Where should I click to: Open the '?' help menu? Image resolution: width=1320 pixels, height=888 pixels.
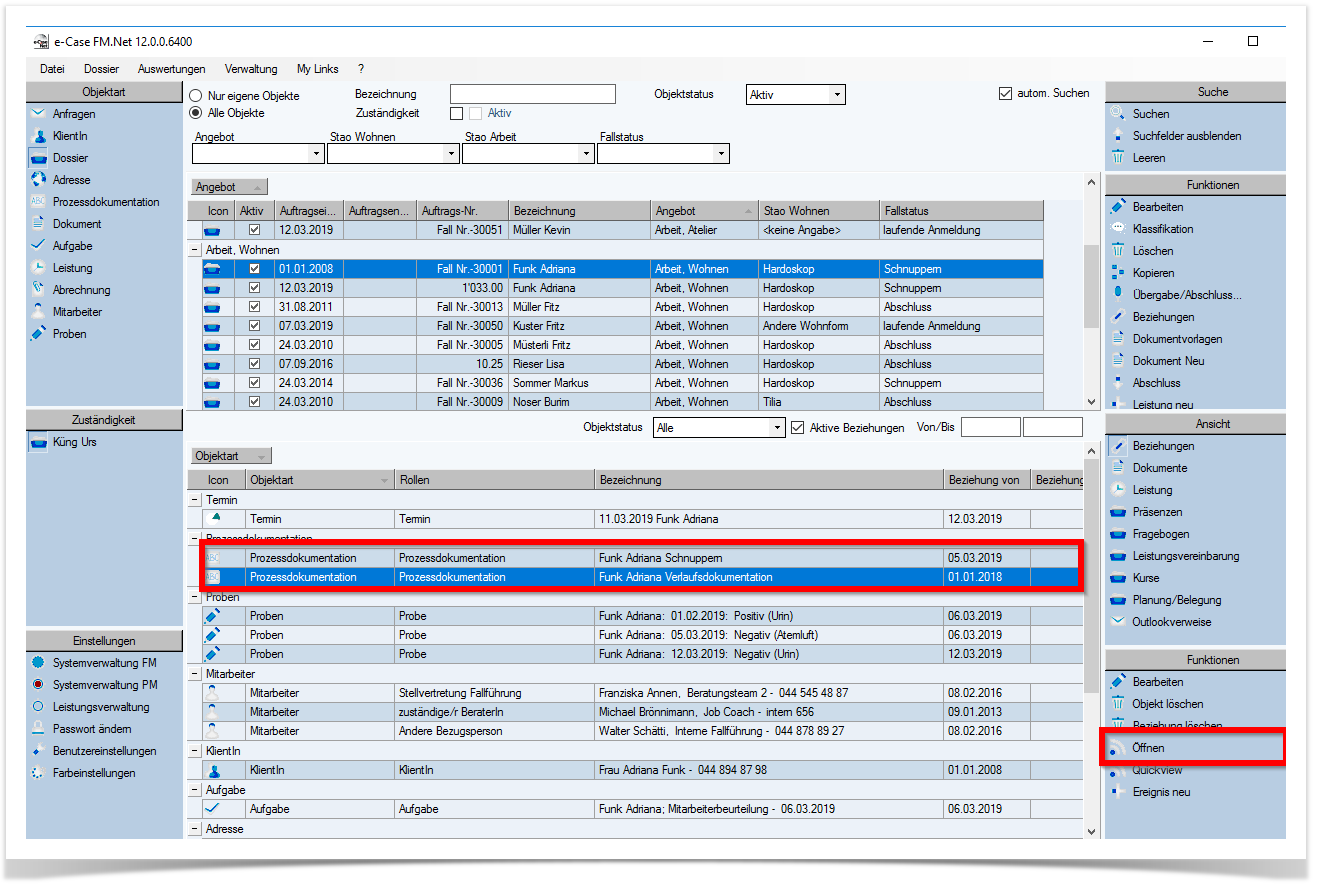tap(361, 69)
